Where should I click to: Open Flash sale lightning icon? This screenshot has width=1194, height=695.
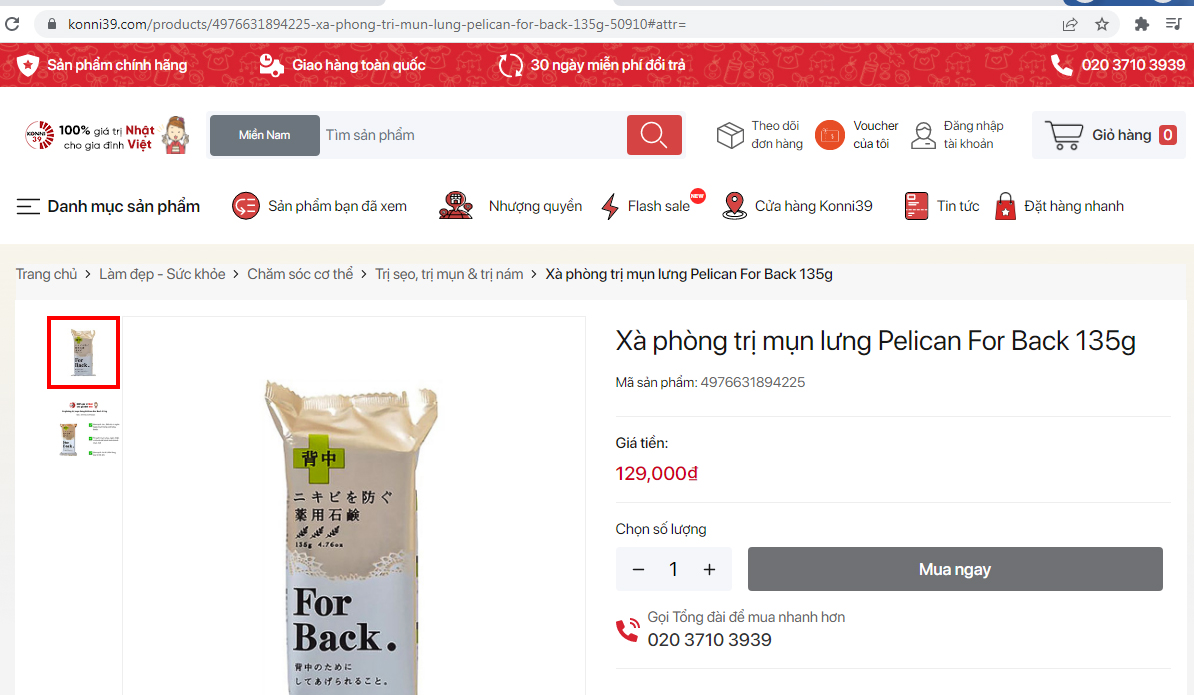pyautogui.click(x=610, y=206)
